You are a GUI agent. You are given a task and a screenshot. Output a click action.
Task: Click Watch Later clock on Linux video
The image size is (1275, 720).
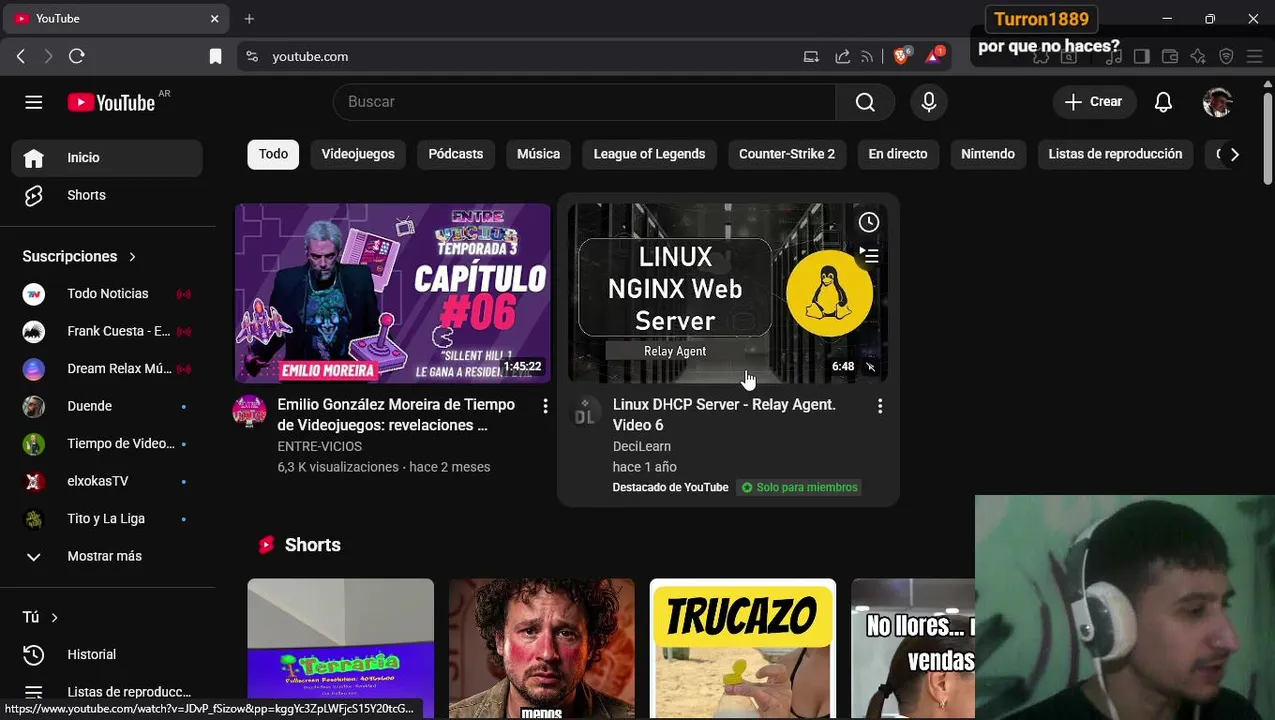[869, 222]
